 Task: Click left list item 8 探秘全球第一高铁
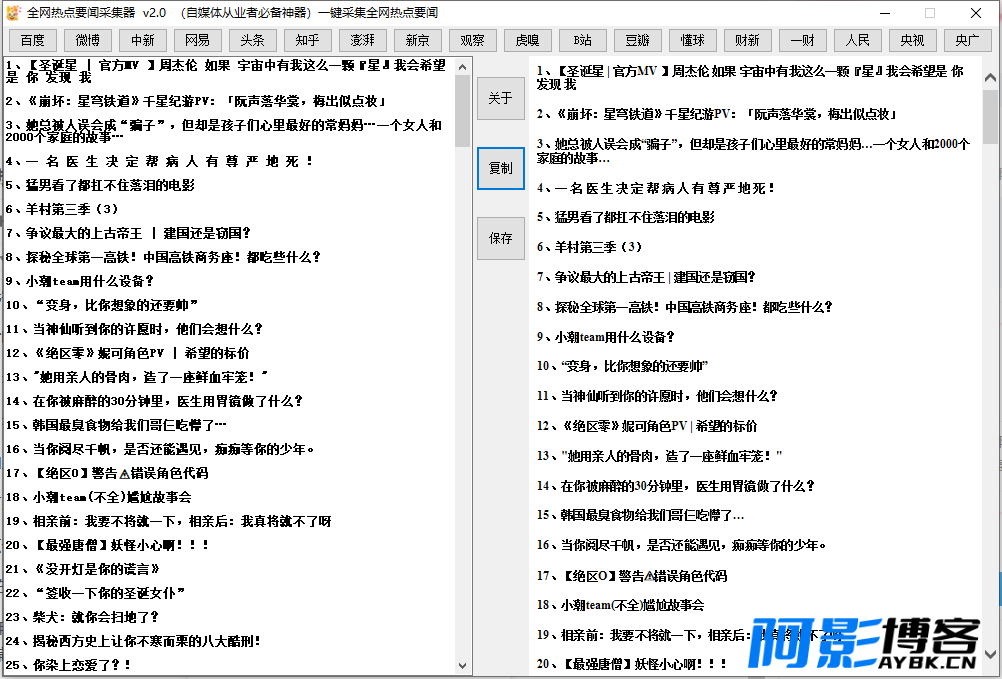(x=163, y=257)
